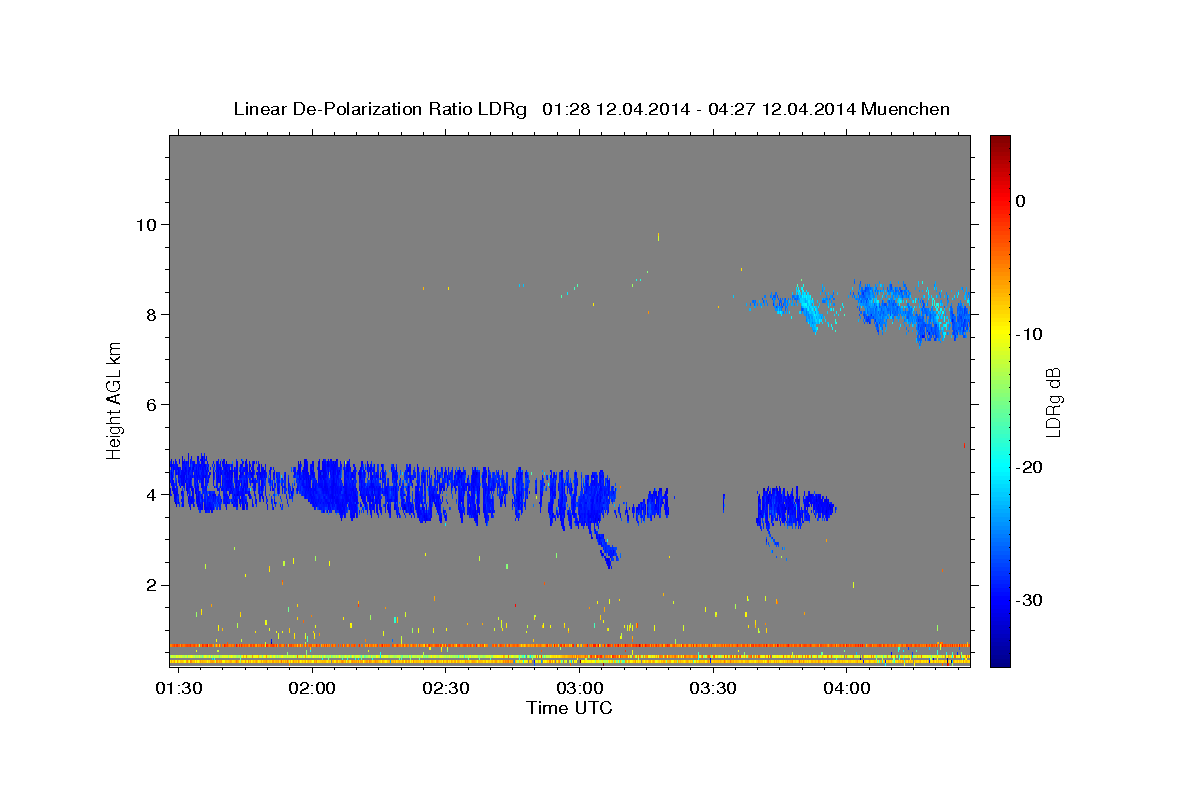
Task: Click the 'Muenchen' location text in the title
Action: [905, 109]
